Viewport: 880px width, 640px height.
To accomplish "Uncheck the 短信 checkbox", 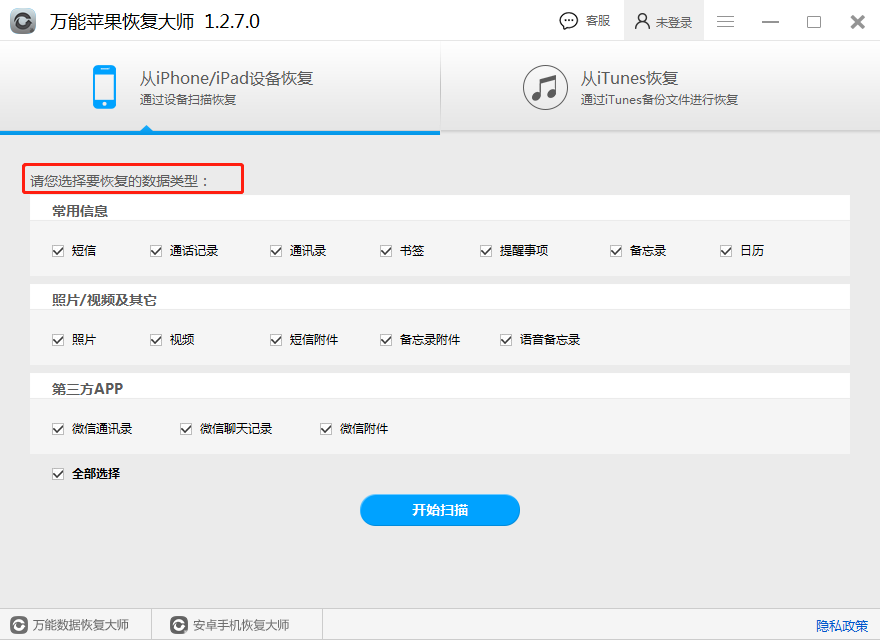I will pyautogui.click(x=58, y=251).
